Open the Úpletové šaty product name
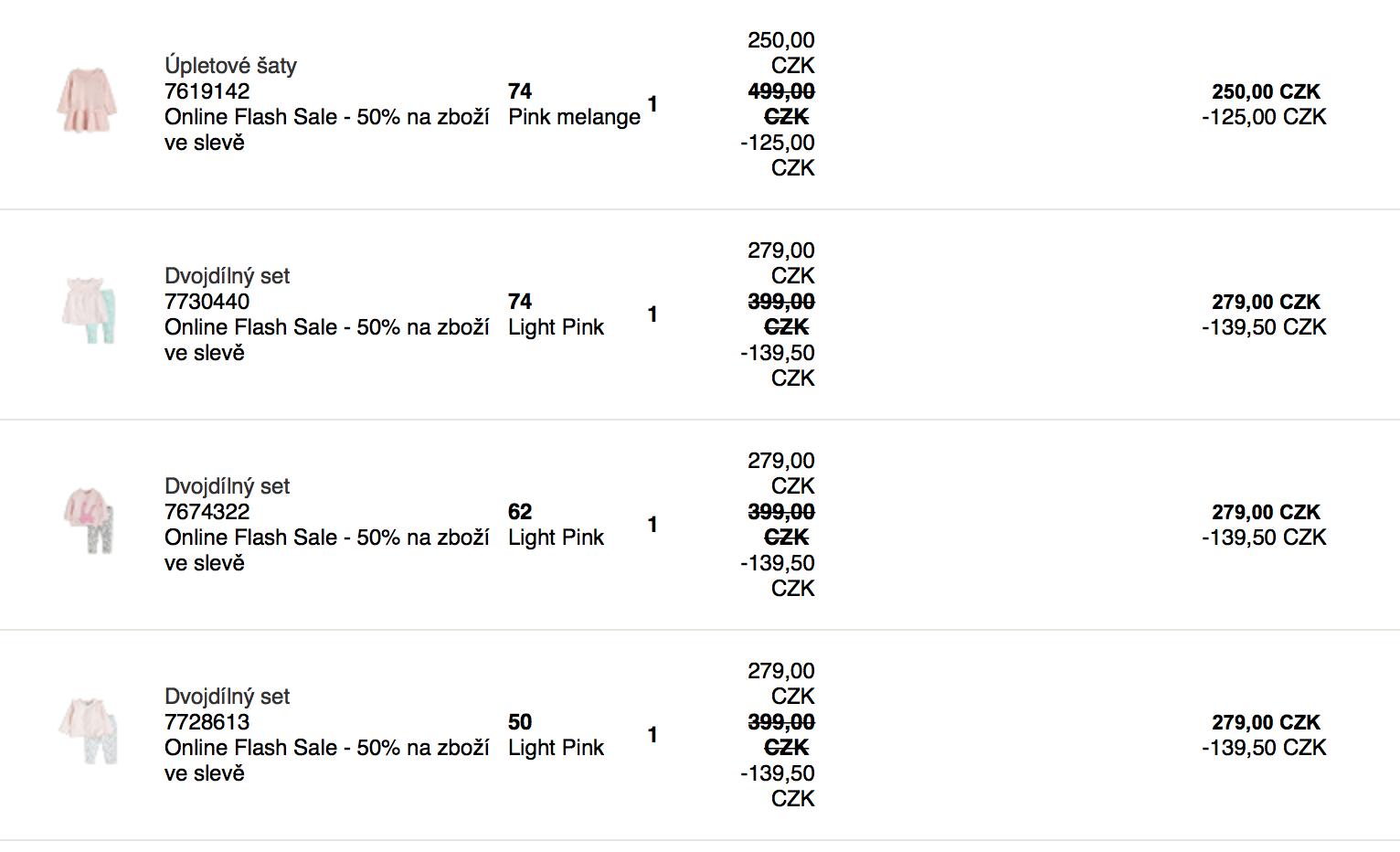1400x852 pixels. (230, 66)
